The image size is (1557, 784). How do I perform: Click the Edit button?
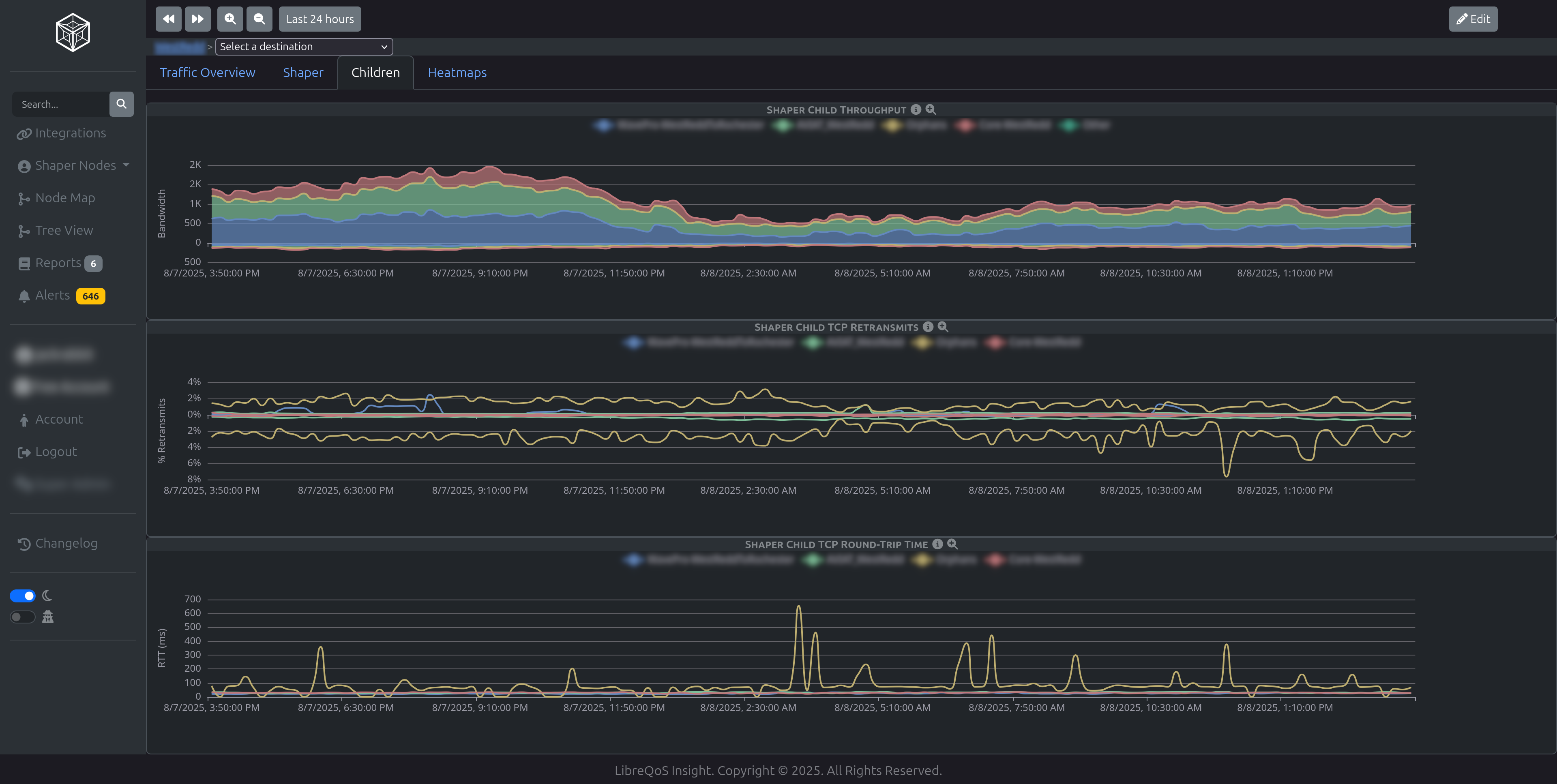coord(1473,19)
